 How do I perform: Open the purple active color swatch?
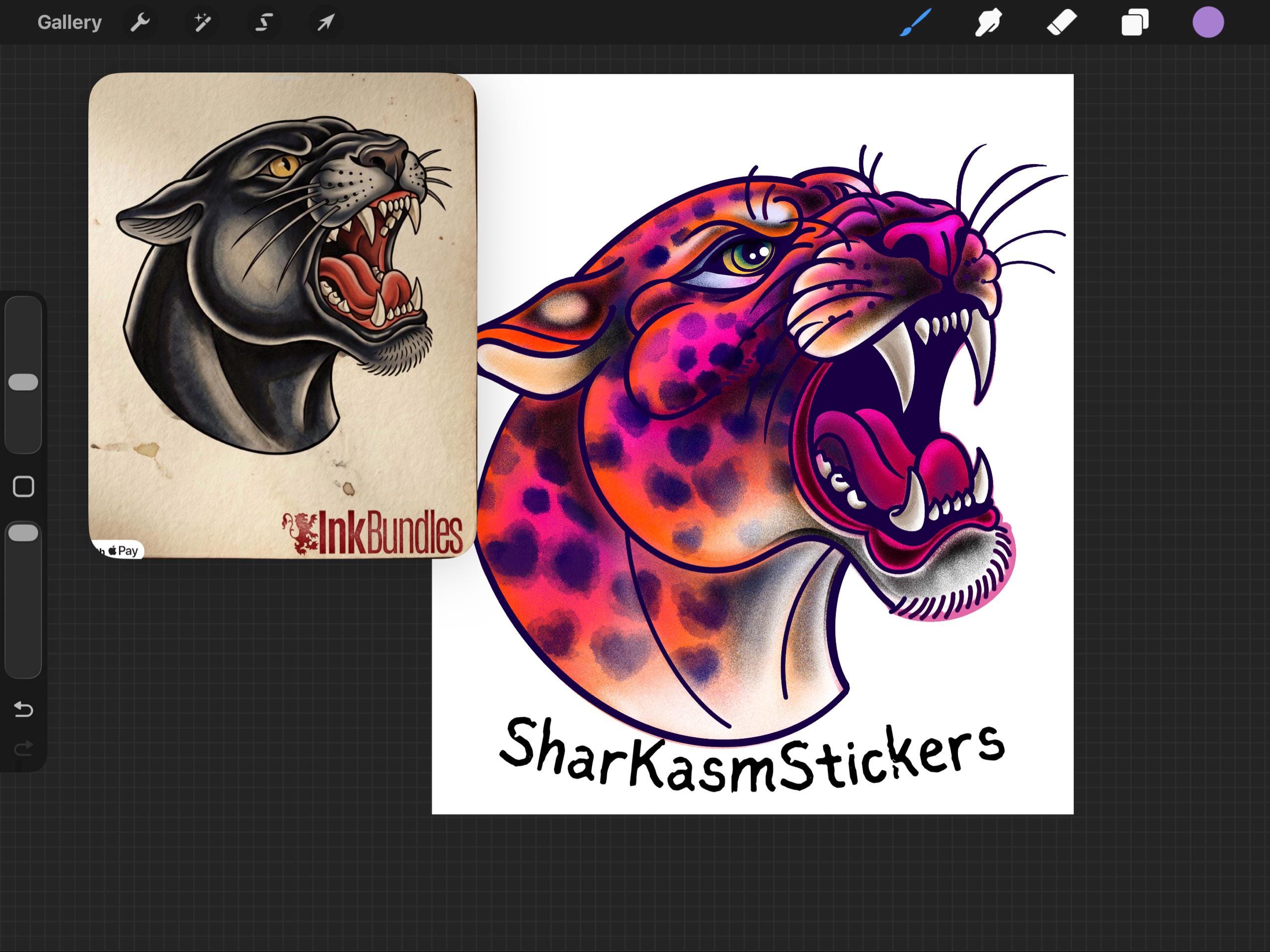1208,22
